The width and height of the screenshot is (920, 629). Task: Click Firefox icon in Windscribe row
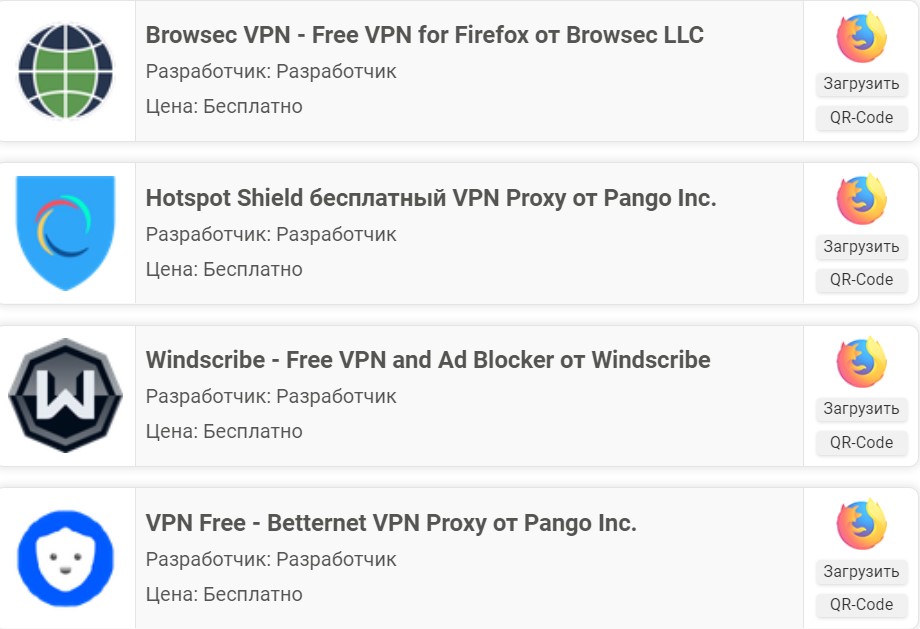861,362
